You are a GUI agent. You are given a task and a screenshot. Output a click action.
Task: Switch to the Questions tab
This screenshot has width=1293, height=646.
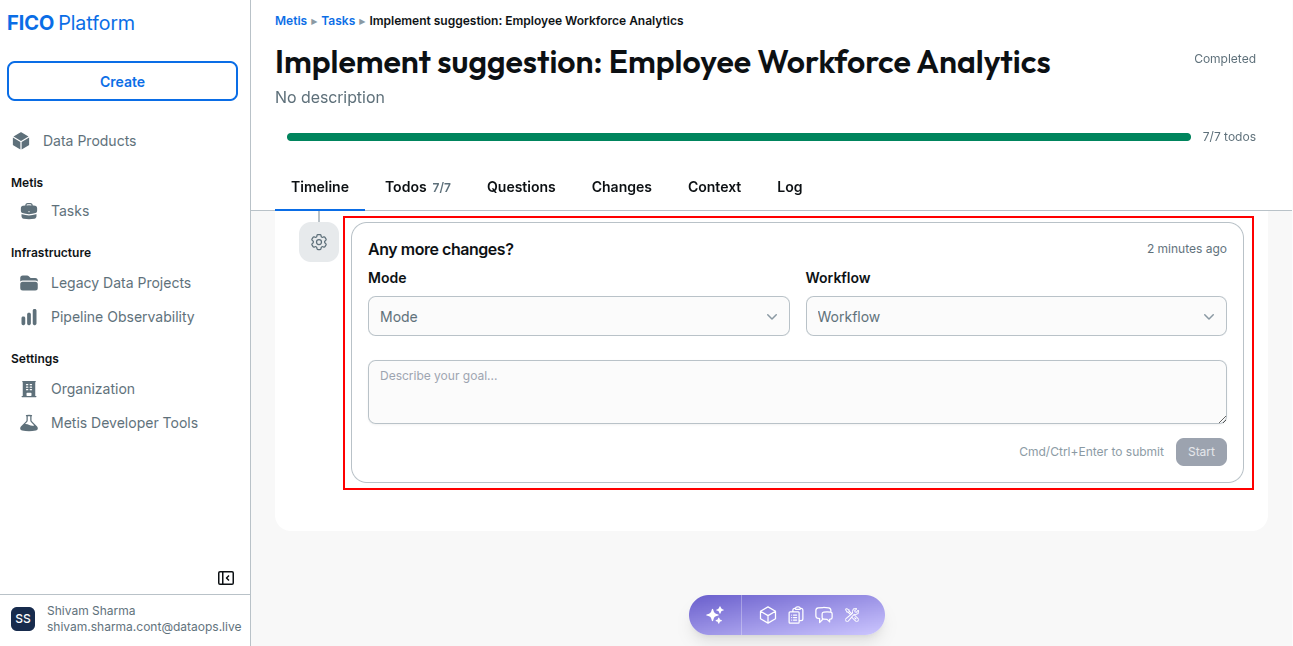[x=521, y=187]
